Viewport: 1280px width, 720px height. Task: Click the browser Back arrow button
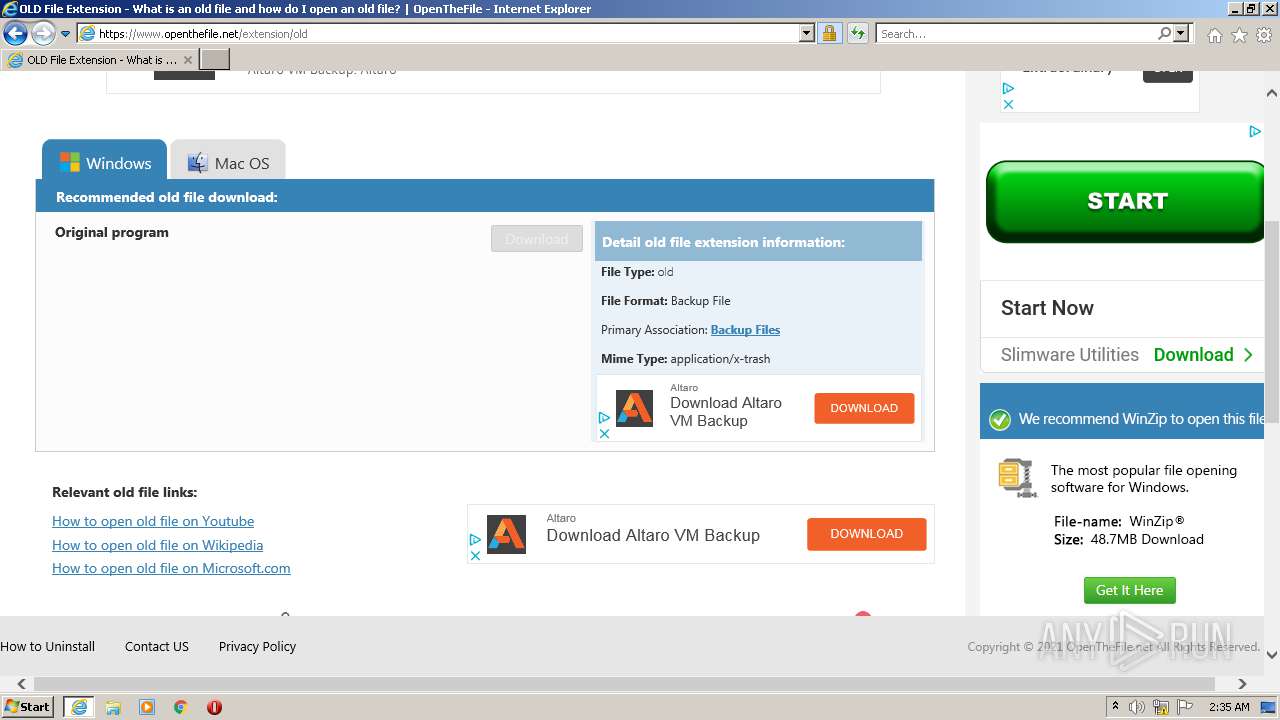15,34
